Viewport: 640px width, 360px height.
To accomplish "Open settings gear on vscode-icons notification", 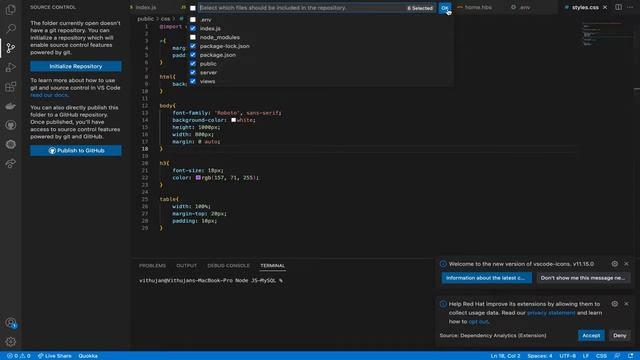I will point(615,264).
